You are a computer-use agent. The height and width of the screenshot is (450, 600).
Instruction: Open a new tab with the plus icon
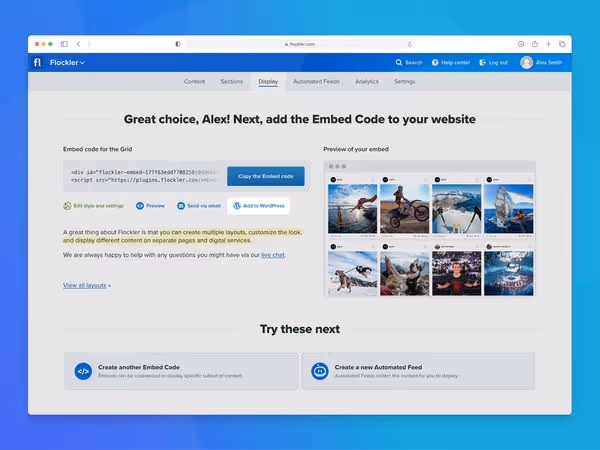point(548,44)
